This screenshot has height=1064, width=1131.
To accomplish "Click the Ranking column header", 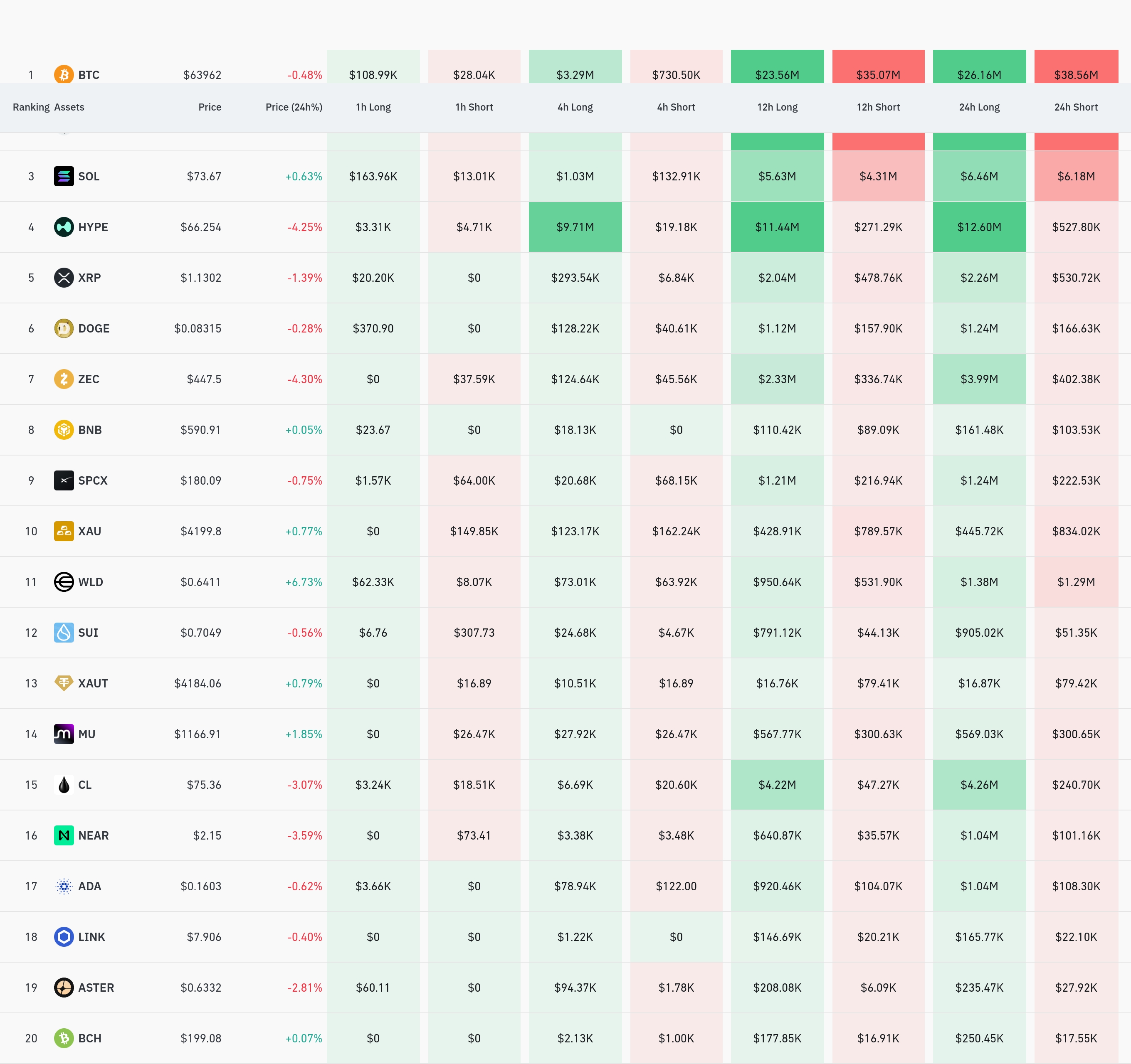I will point(31,107).
